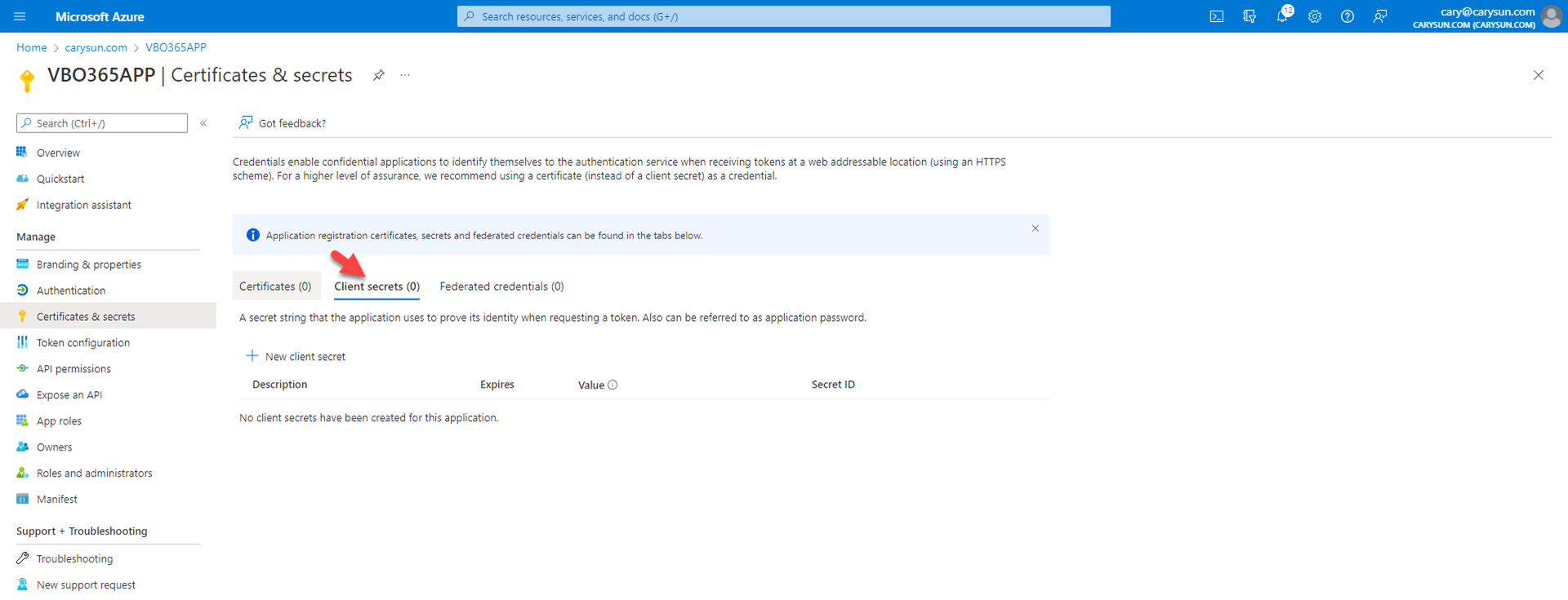Open the Azure portal hamburger menu
Screen dimensions: 1568x600
(20, 16)
